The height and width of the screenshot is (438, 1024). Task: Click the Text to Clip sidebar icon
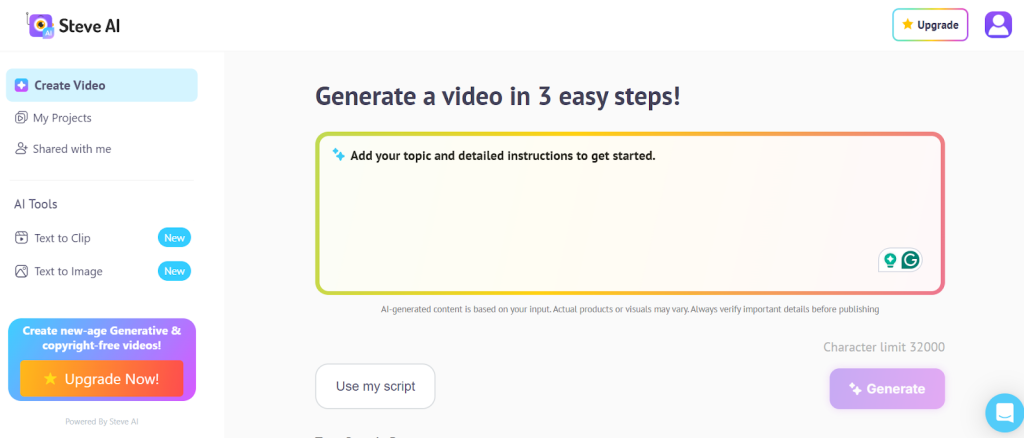click(x=22, y=238)
